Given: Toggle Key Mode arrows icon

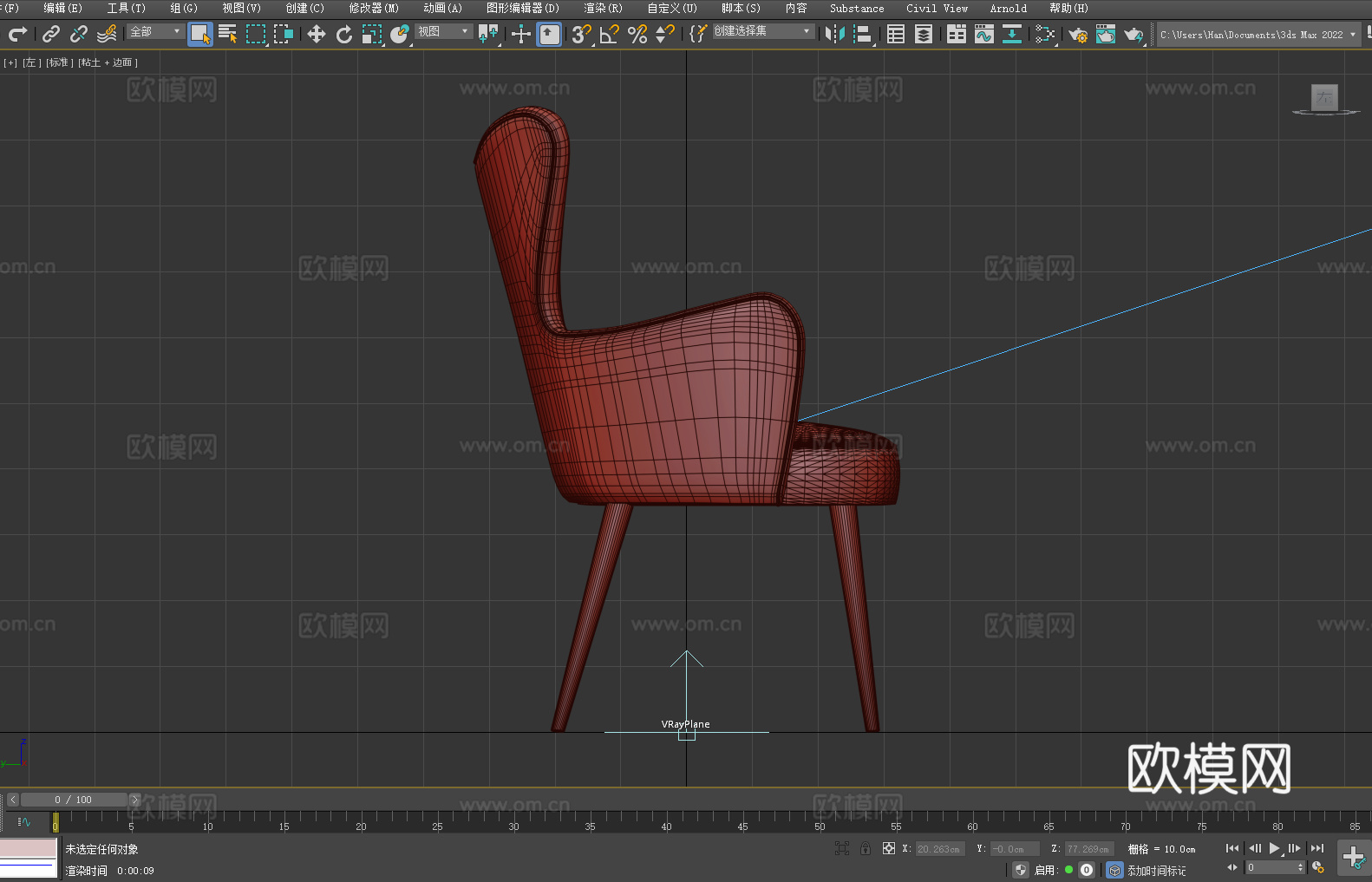Looking at the screenshot, I should [1232, 867].
